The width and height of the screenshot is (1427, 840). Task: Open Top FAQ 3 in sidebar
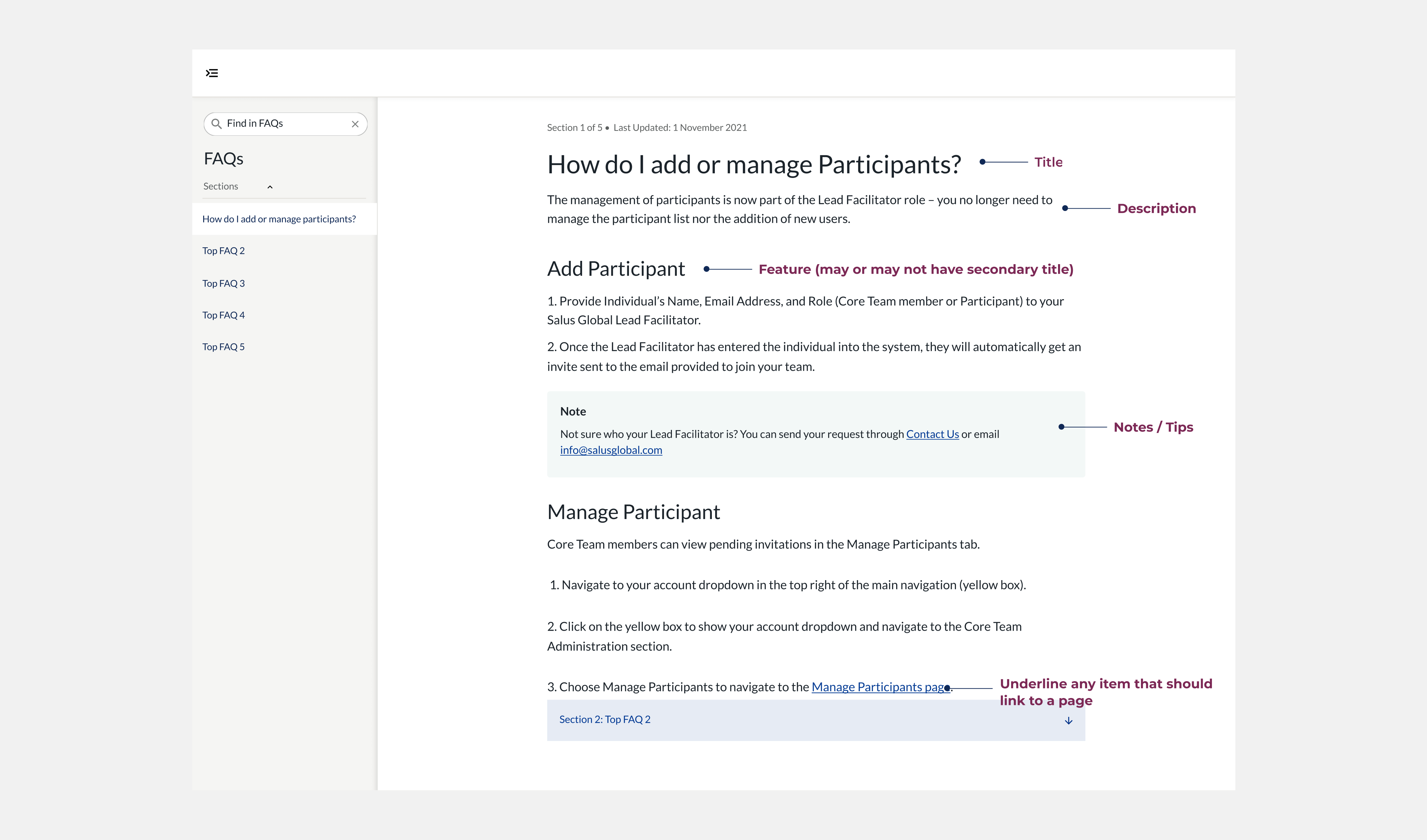pos(224,283)
